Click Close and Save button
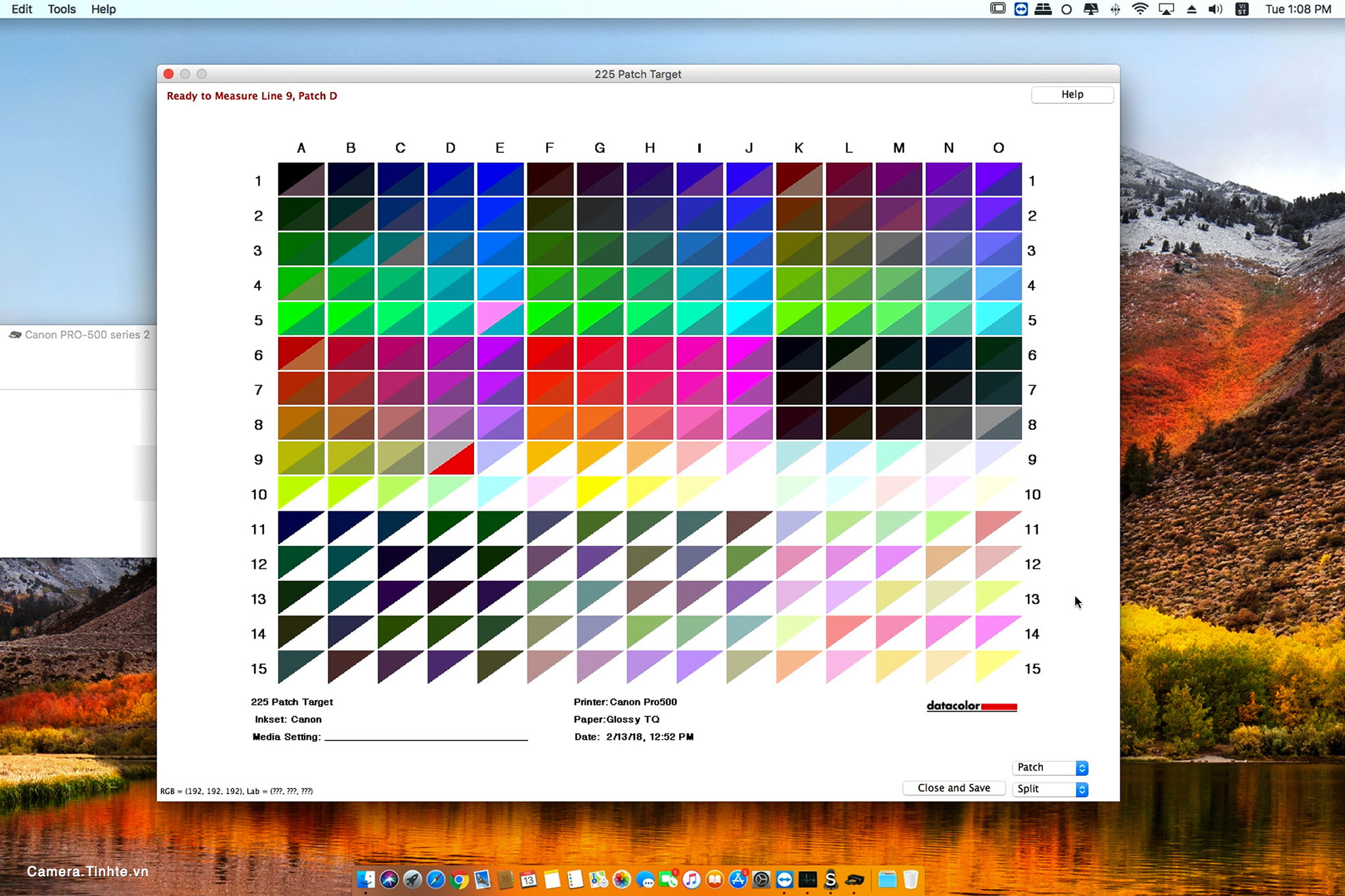Viewport: 1345px width, 896px height. point(954,788)
